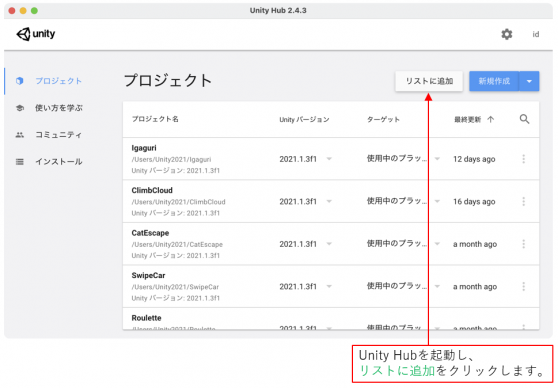This screenshot has width=558, height=388.
Task: Open the settings gear icon
Action: point(507,34)
